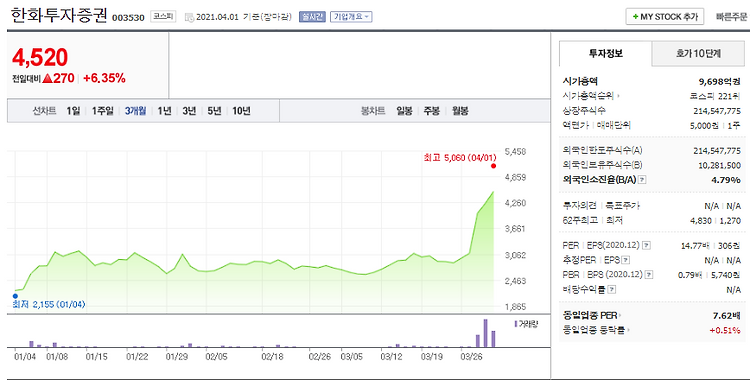750x380 pixels.
Task: Open help icon next to PER EPS(2020.12)
Action: pos(646,246)
